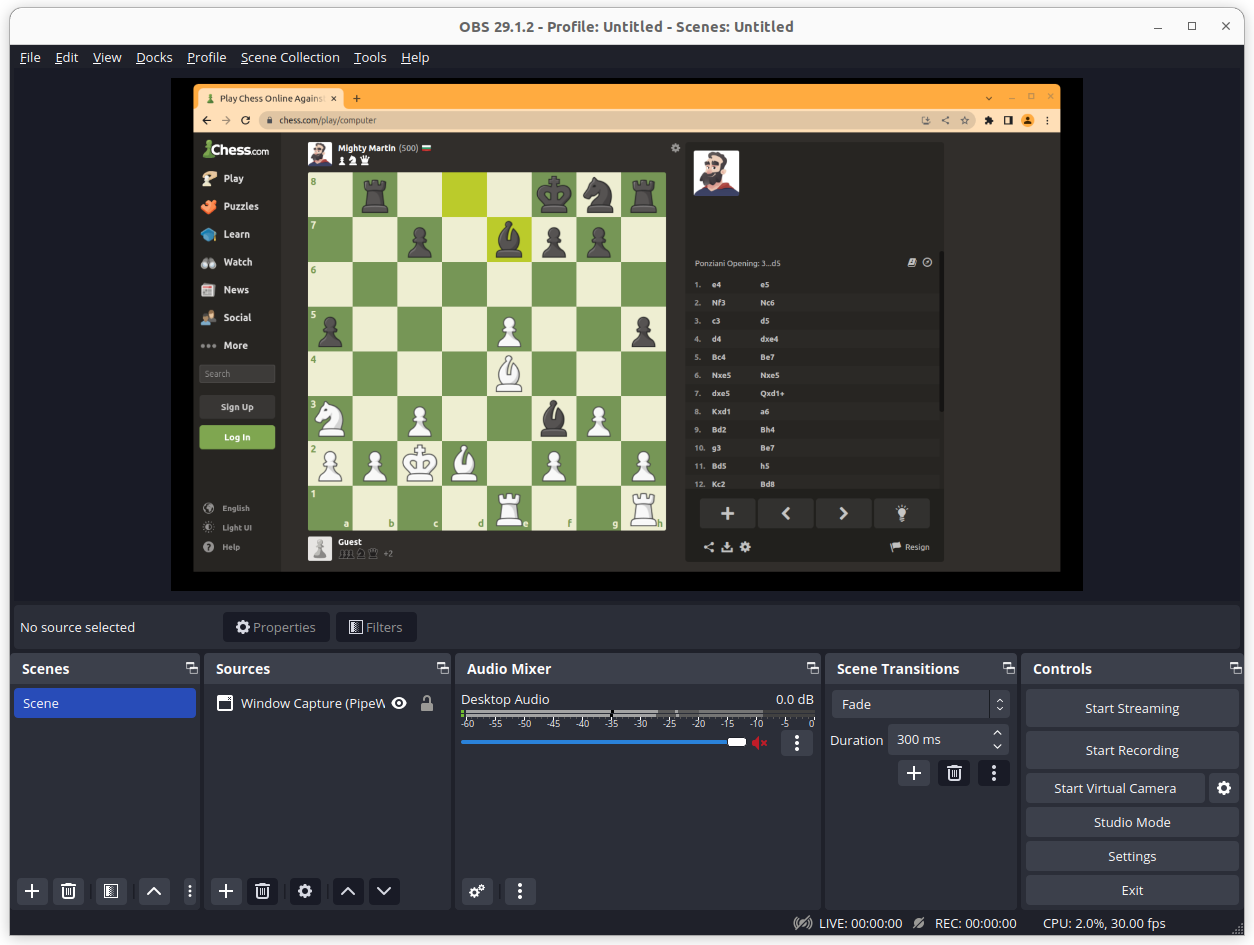Open scene filters icon in Scenes dock
The height and width of the screenshot is (945, 1254).
pyautogui.click(x=111, y=891)
